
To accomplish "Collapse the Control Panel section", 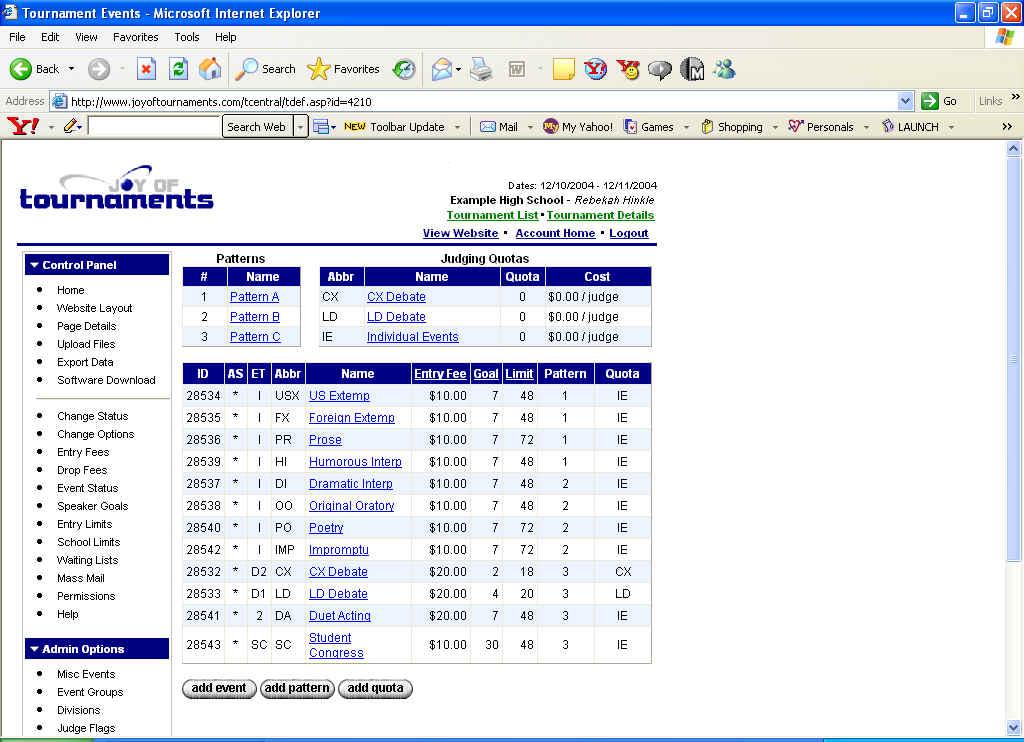I will [x=34, y=265].
